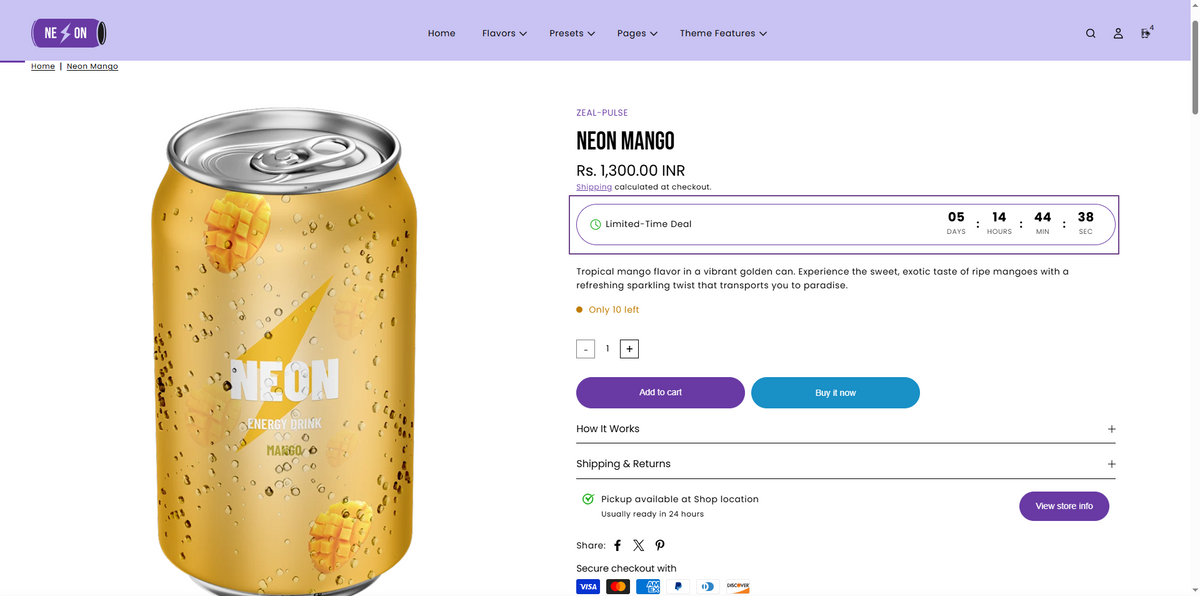Viewport: 1200px width, 596px height.
Task: Open the Presets menu
Action: click(572, 33)
